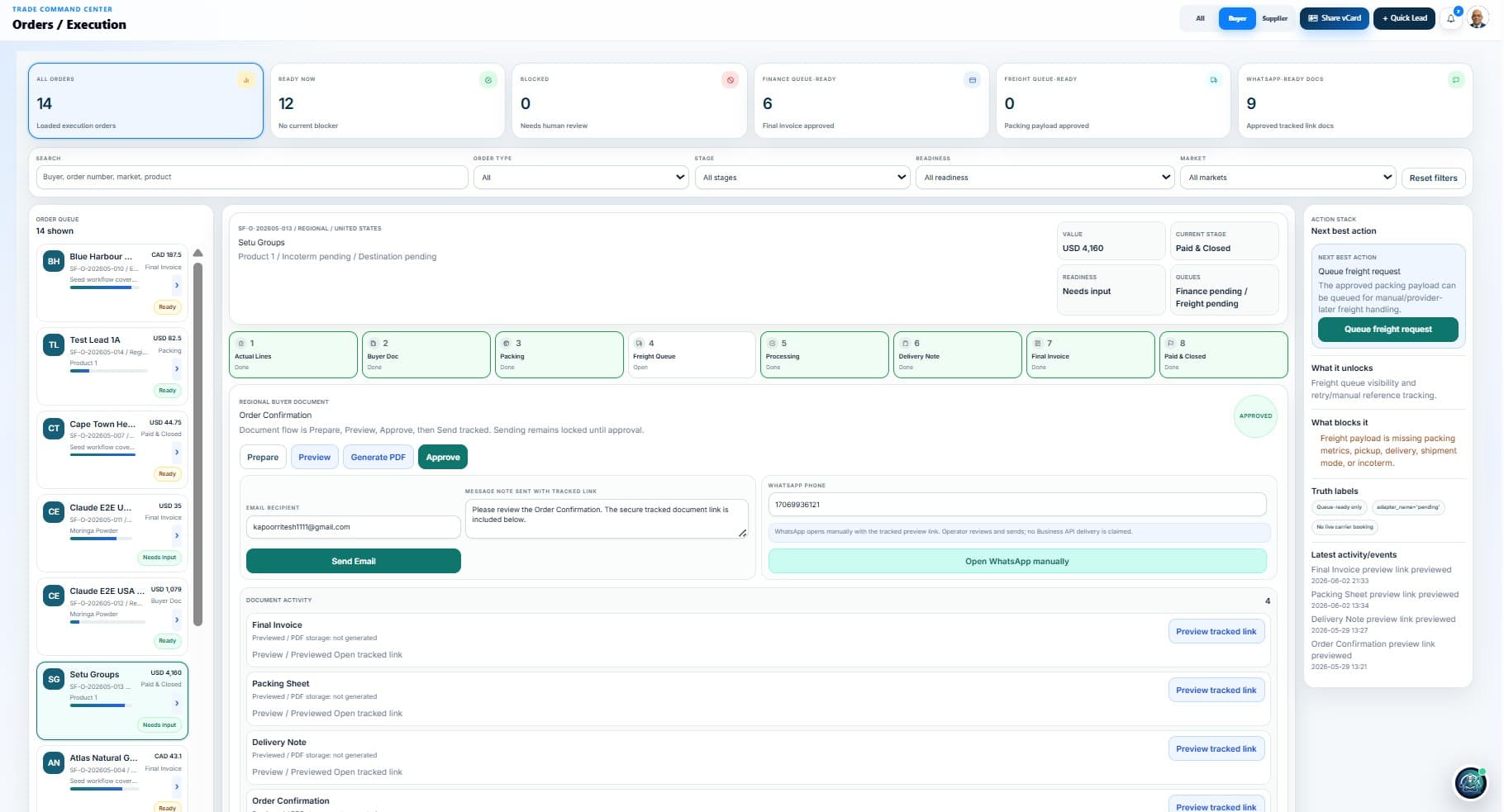Open Claude E2E USA order via arrow icon
This screenshot has height=812, width=1504.
(x=176, y=620)
